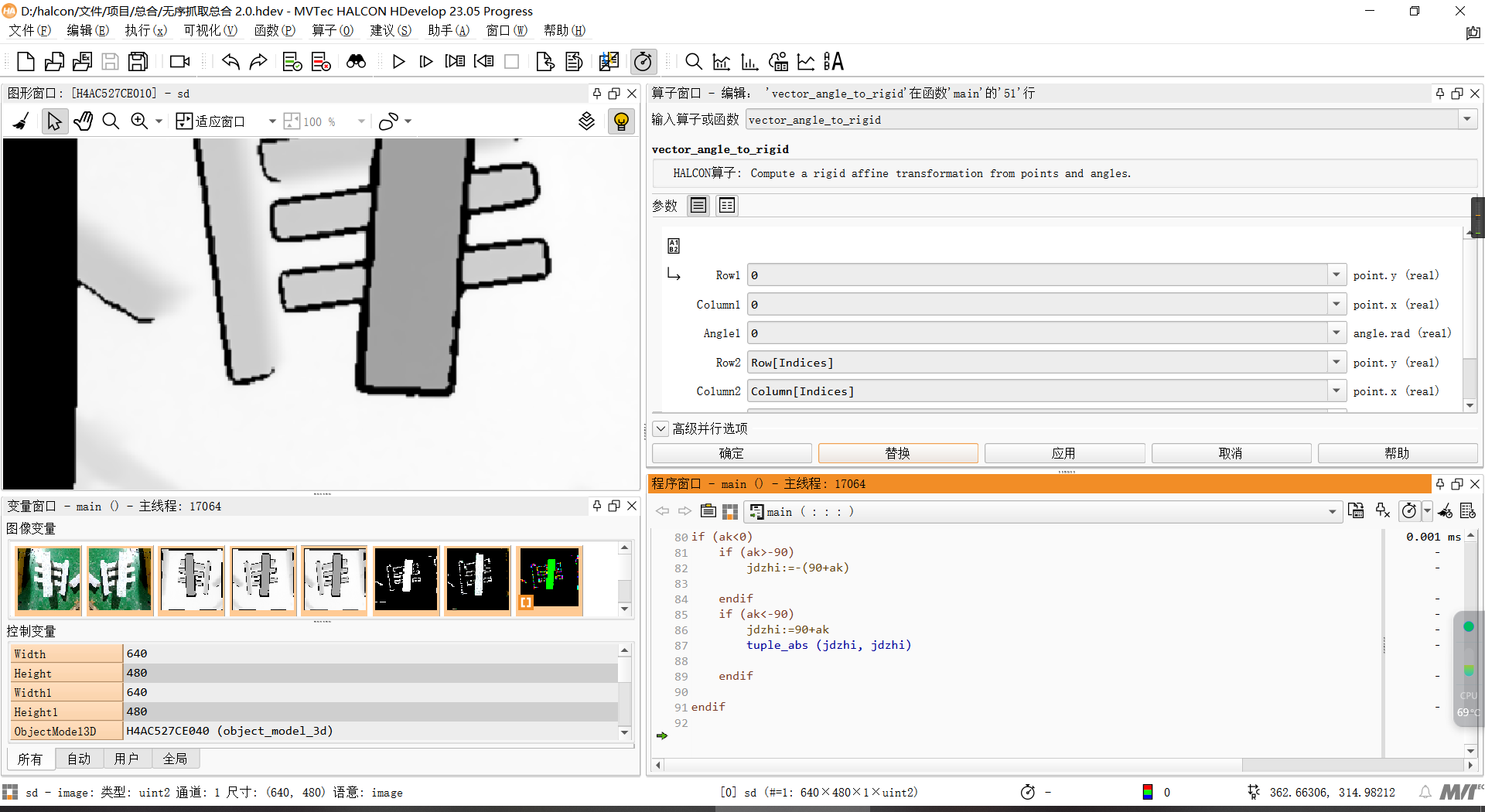Click the save all (multi-disk) icon
1485x812 pixels.
[138, 62]
